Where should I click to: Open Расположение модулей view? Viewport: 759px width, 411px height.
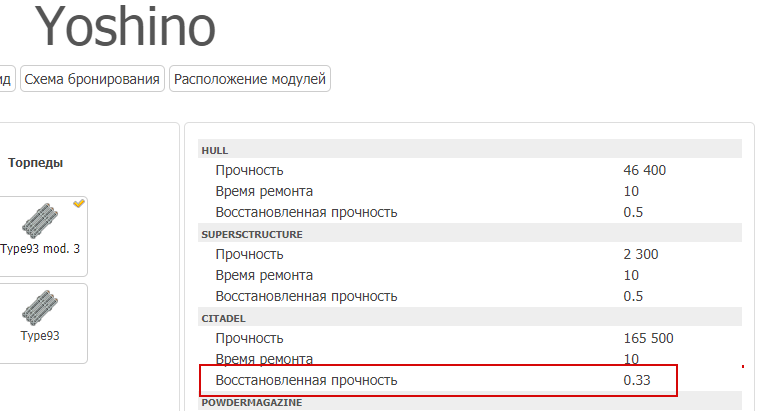(x=250, y=79)
